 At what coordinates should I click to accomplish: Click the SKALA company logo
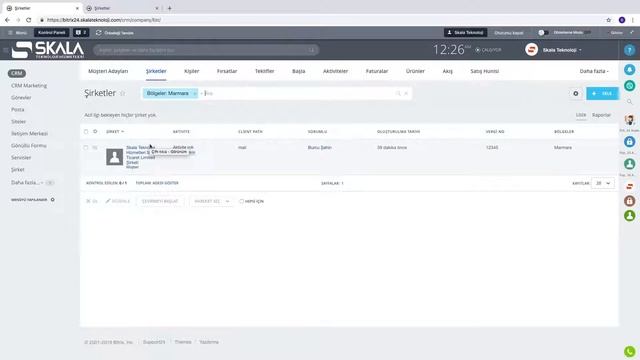pos(48,50)
